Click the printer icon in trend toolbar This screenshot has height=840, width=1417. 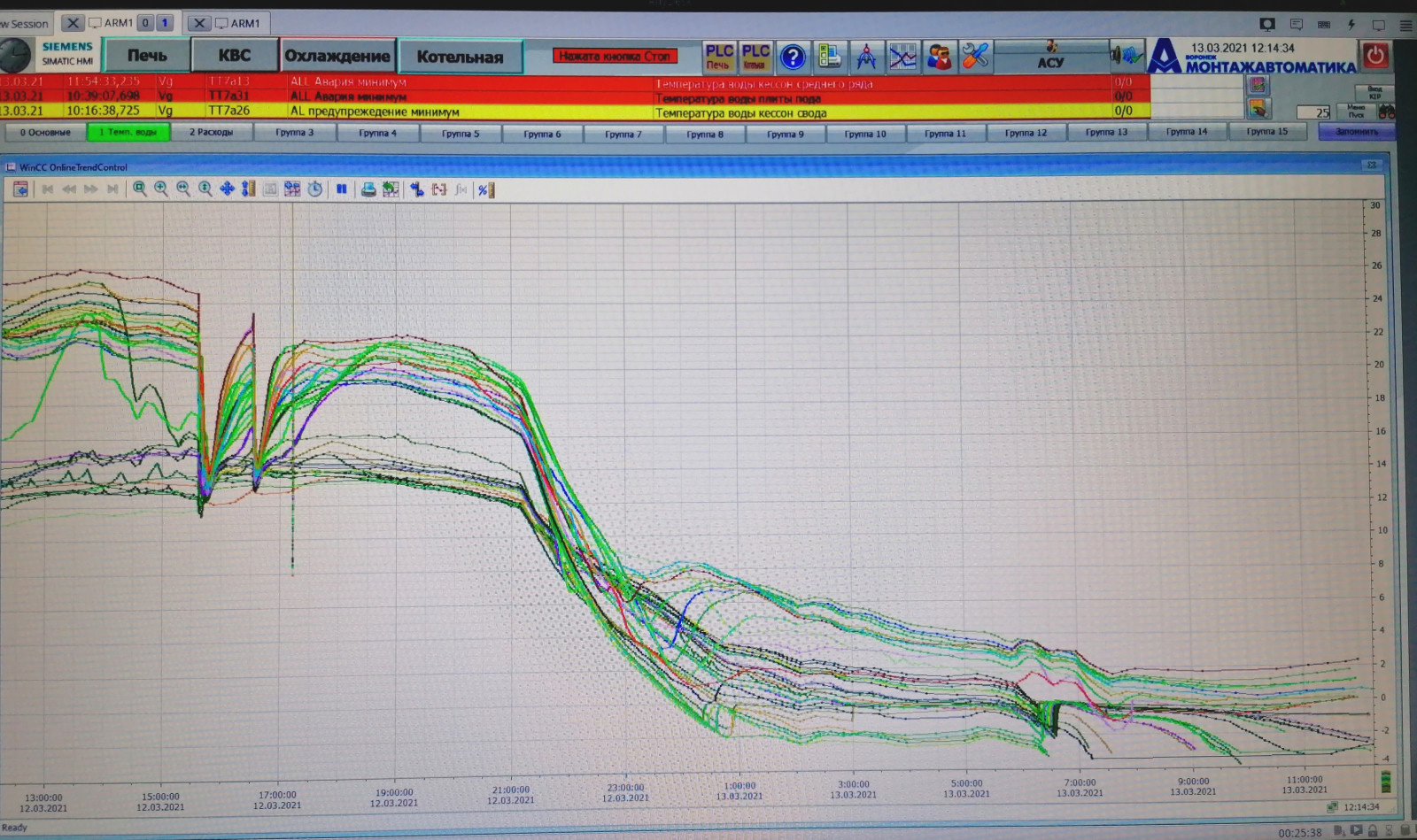[x=368, y=189]
